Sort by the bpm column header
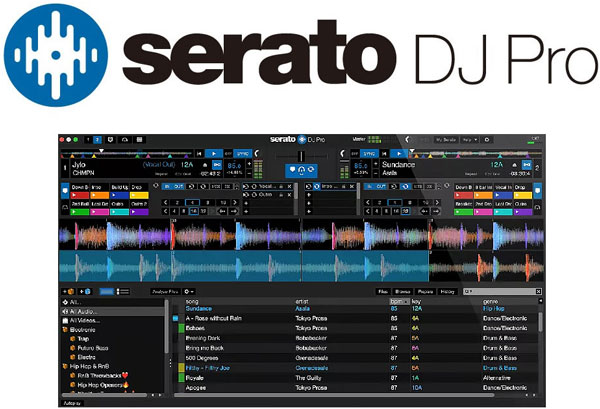 pos(399,301)
